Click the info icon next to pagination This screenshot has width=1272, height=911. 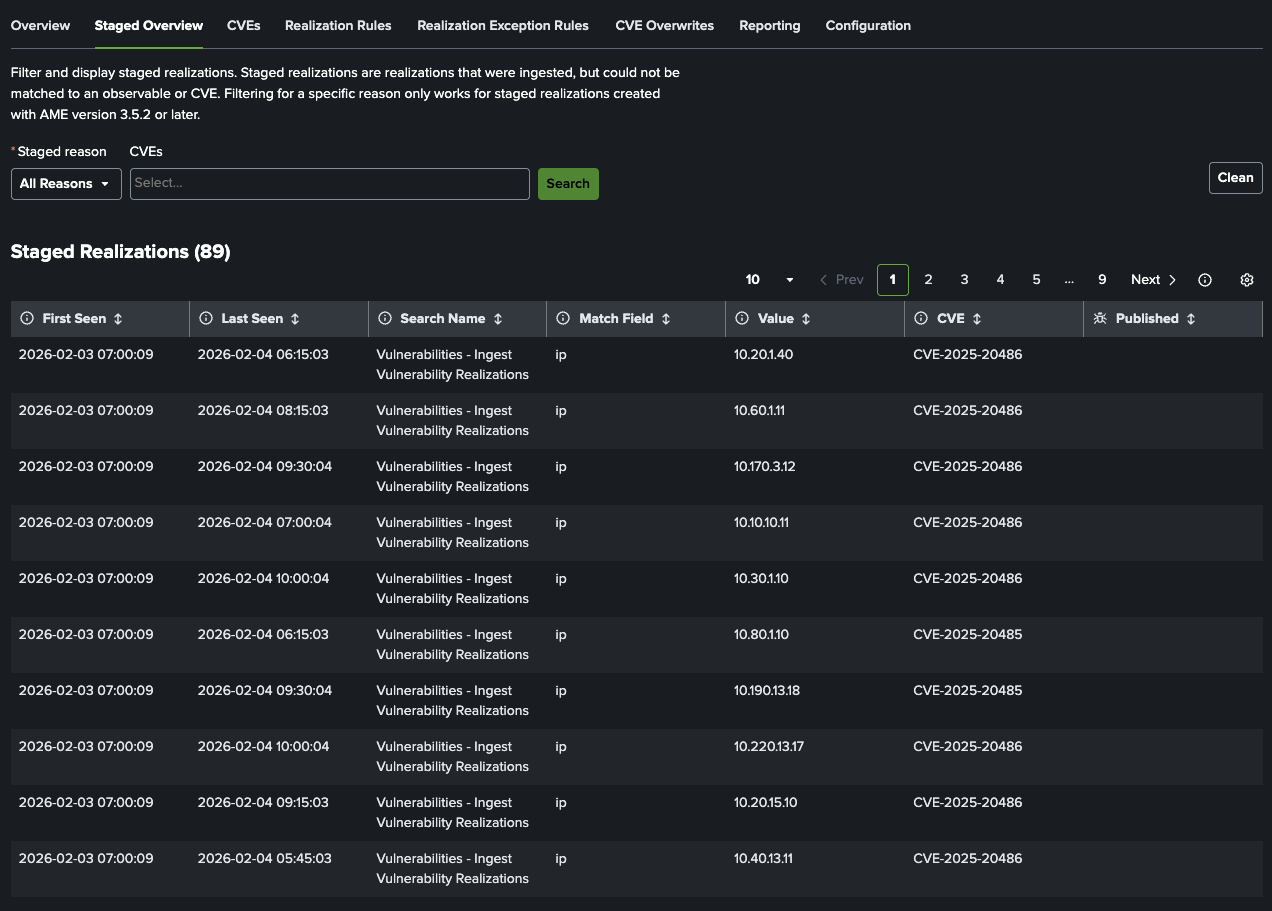1205,280
